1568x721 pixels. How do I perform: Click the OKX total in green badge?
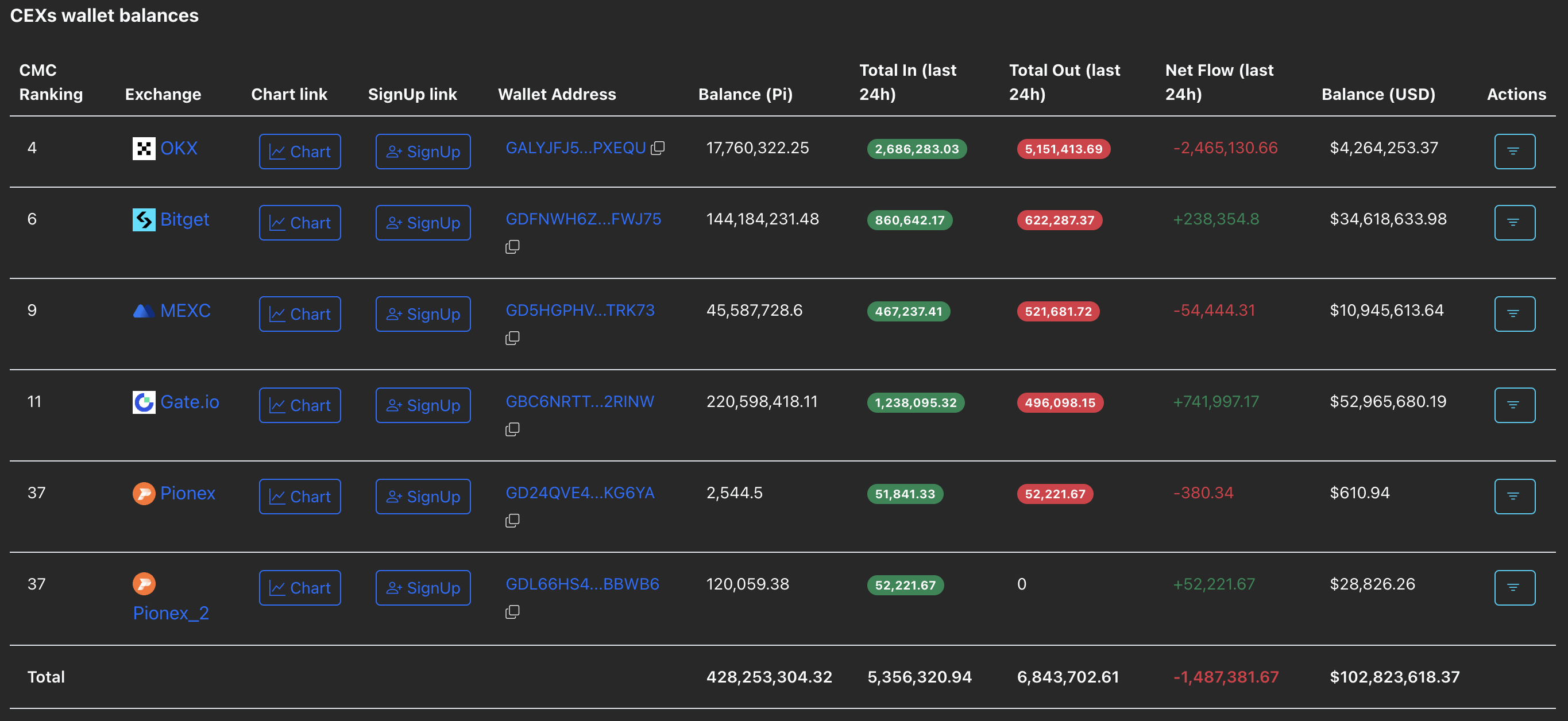click(x=916, y=149)
